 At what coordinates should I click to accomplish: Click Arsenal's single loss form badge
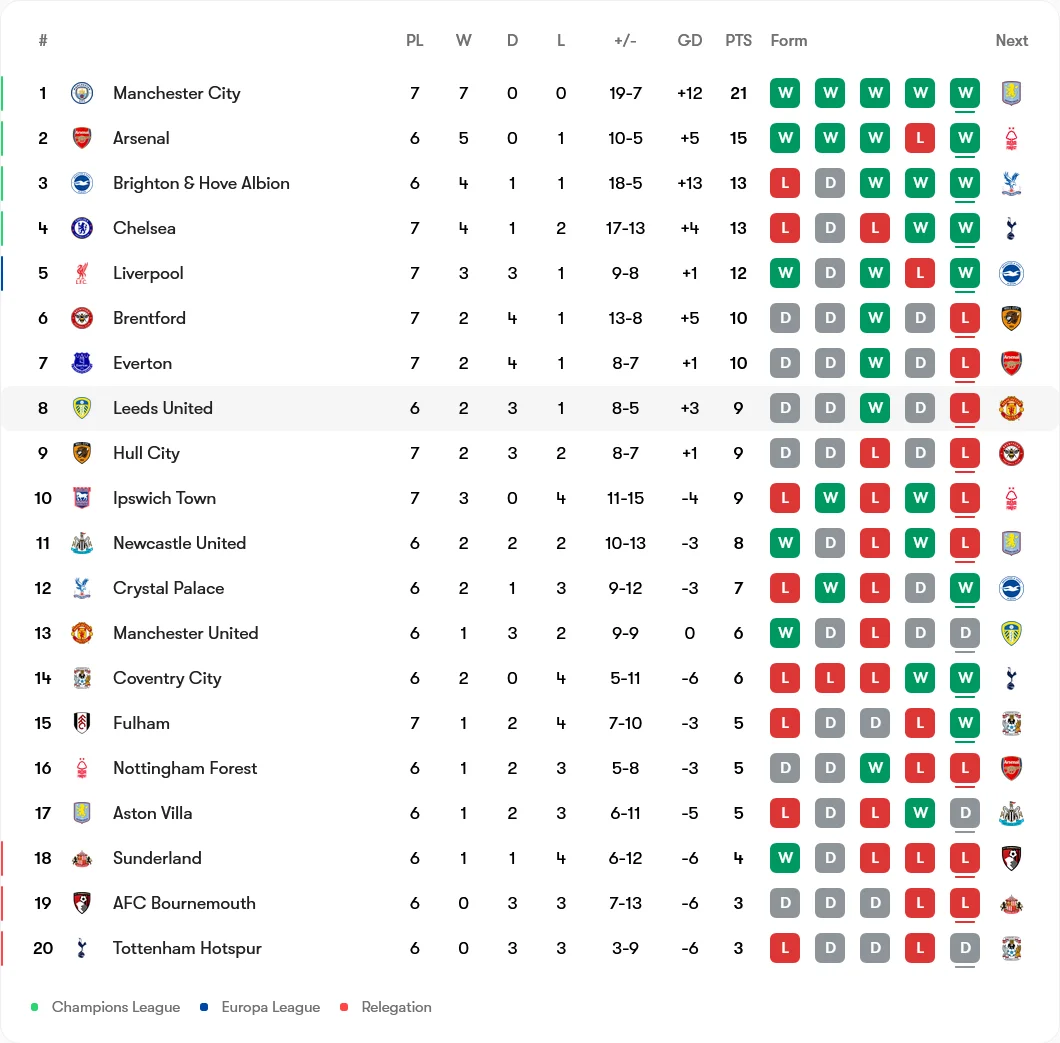point(920,138)
